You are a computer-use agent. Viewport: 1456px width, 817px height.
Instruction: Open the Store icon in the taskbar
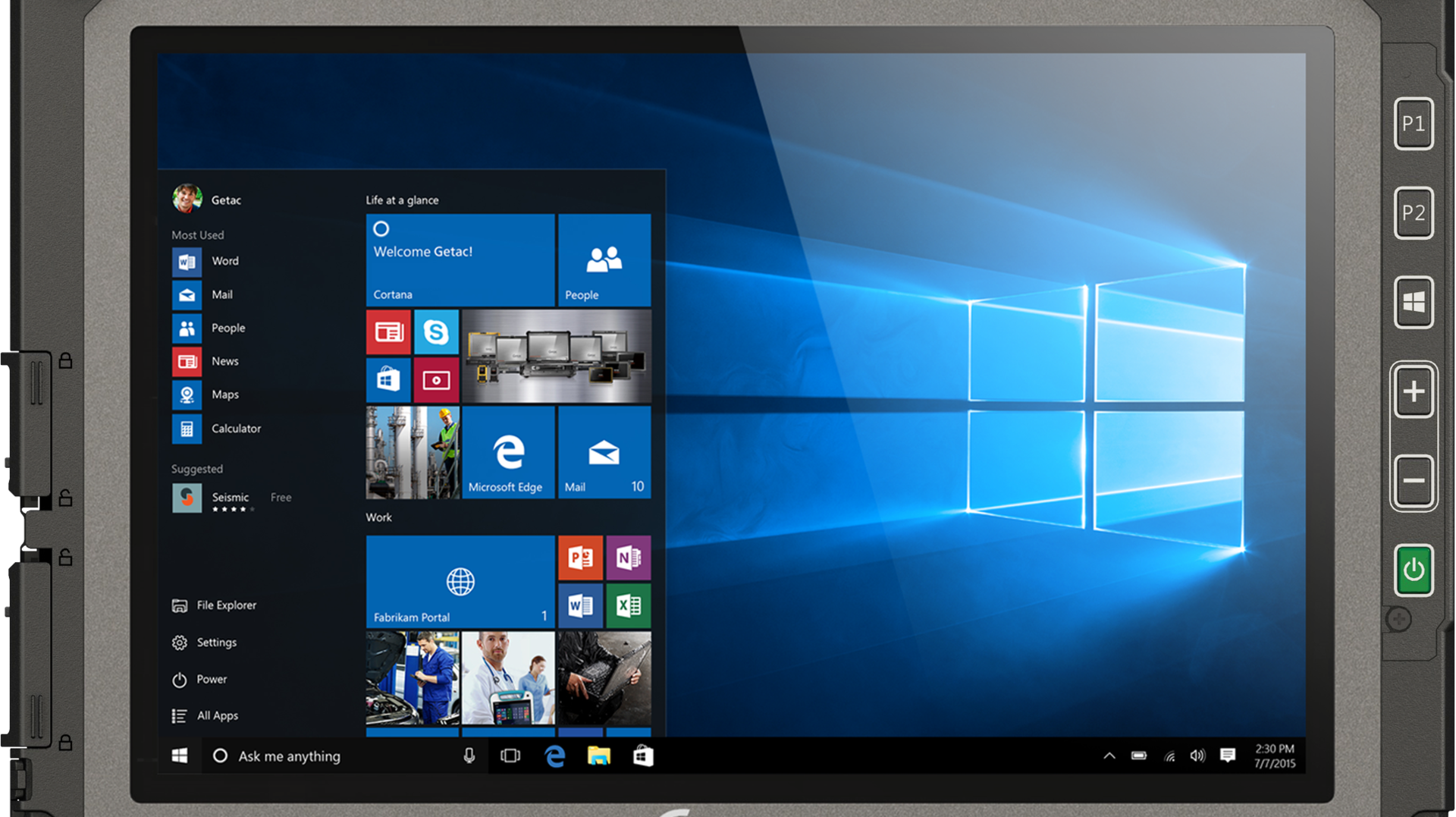(643, 756)
